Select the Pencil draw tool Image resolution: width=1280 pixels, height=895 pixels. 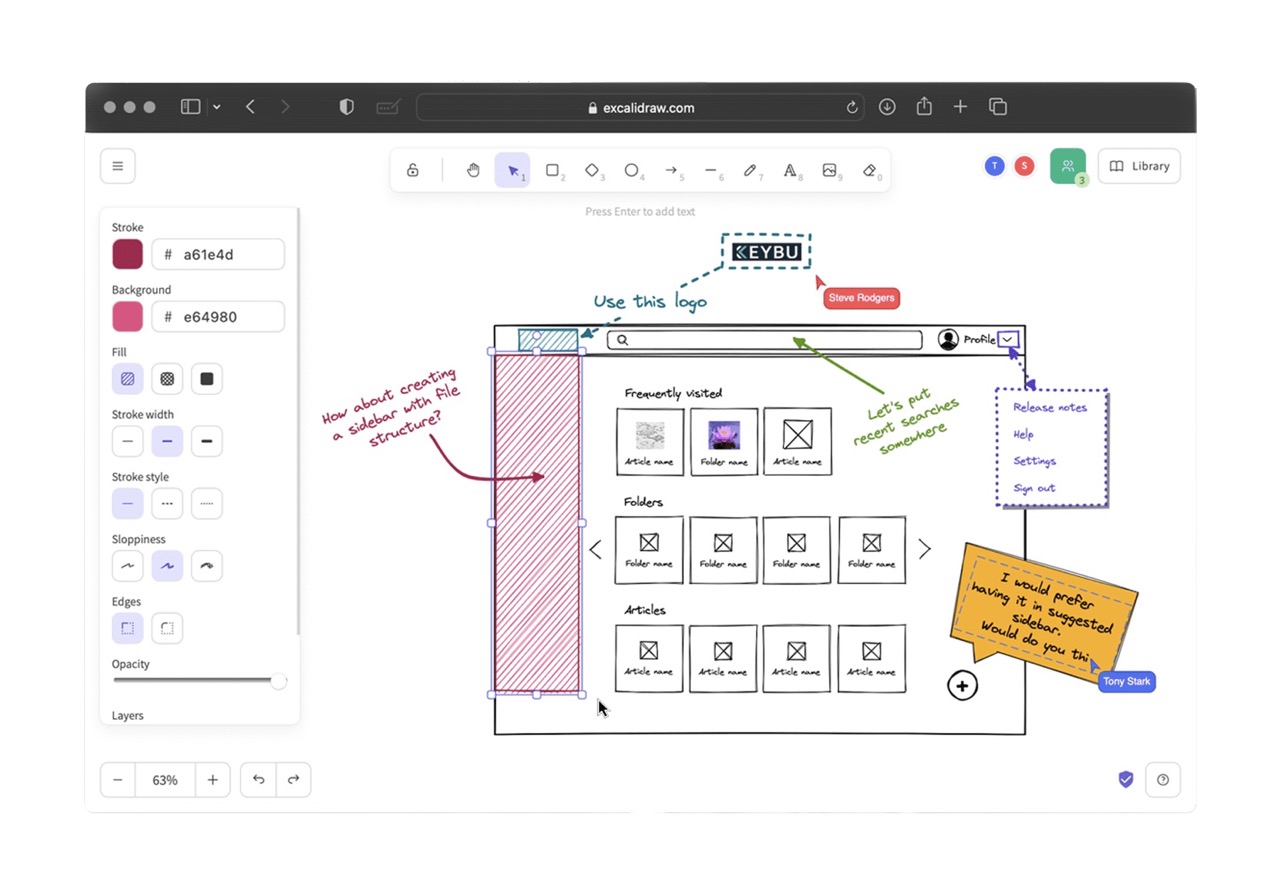click(x=750, y=170)
